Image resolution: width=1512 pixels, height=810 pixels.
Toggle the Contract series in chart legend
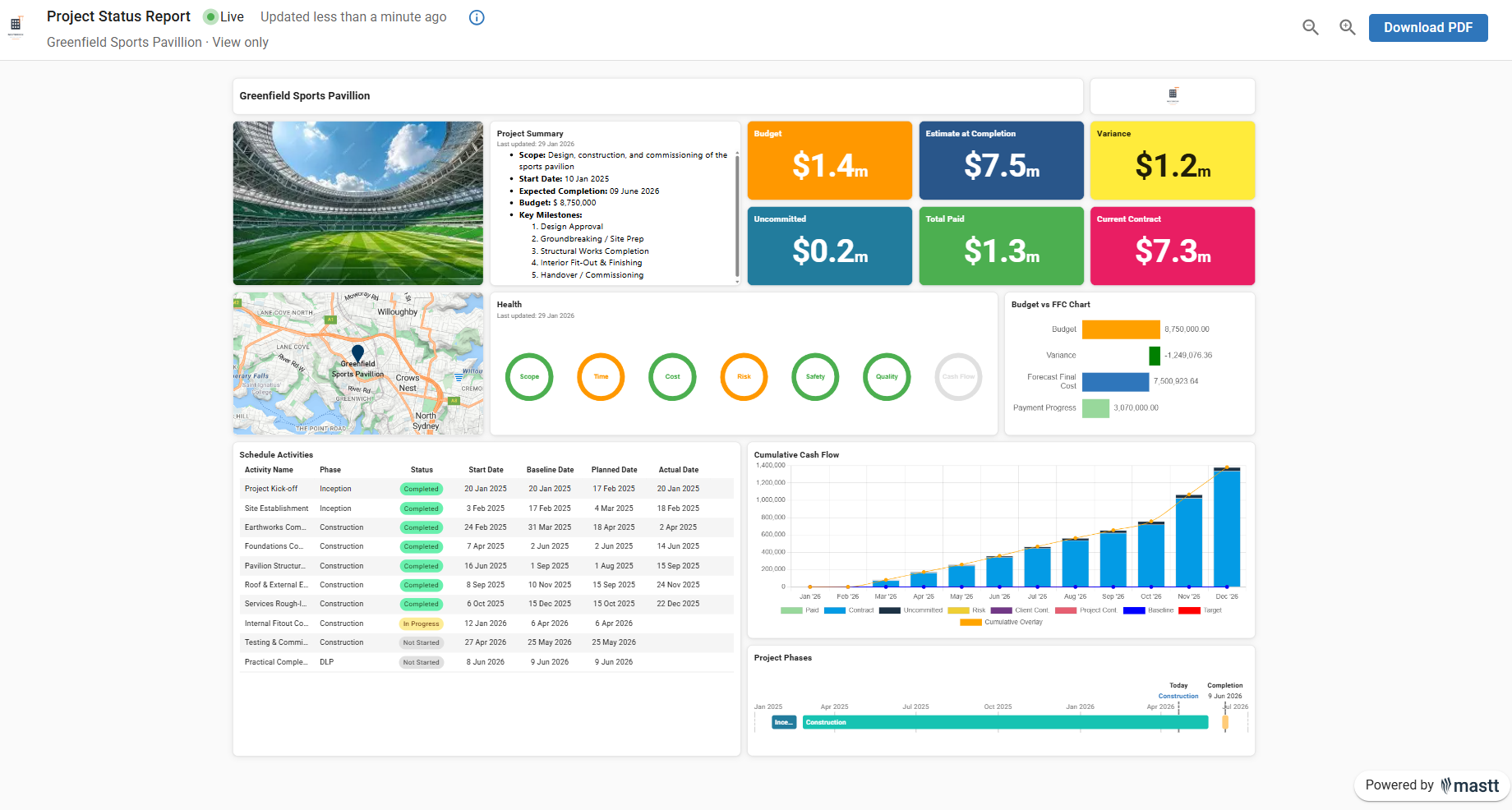[849, 610]
